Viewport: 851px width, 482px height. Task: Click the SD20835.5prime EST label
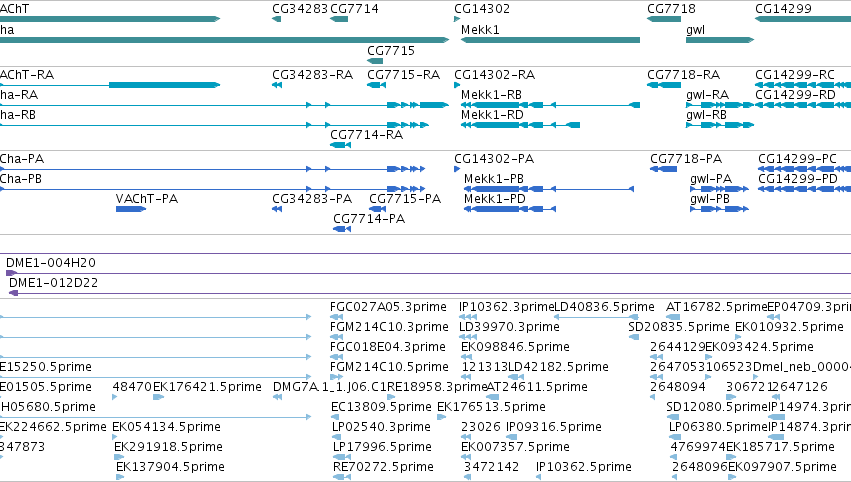[678, 327]
